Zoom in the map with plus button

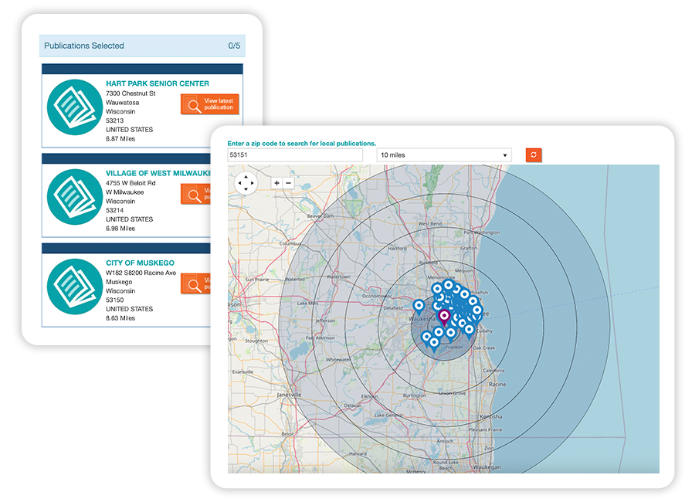point(277,183)
